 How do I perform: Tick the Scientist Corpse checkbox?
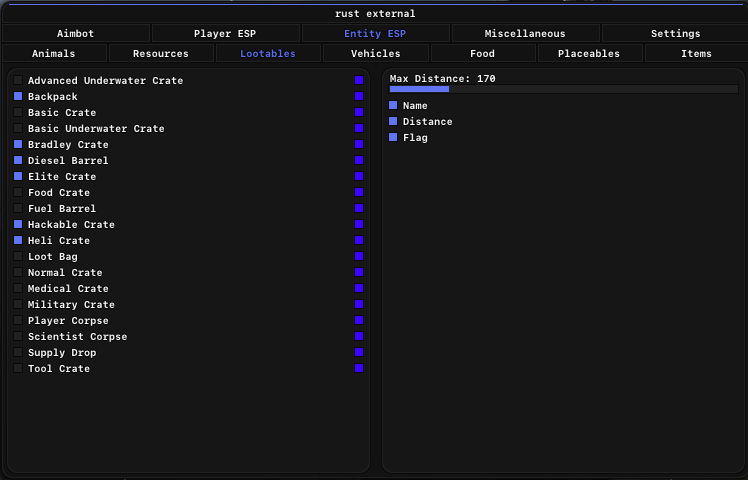[18, 336]
